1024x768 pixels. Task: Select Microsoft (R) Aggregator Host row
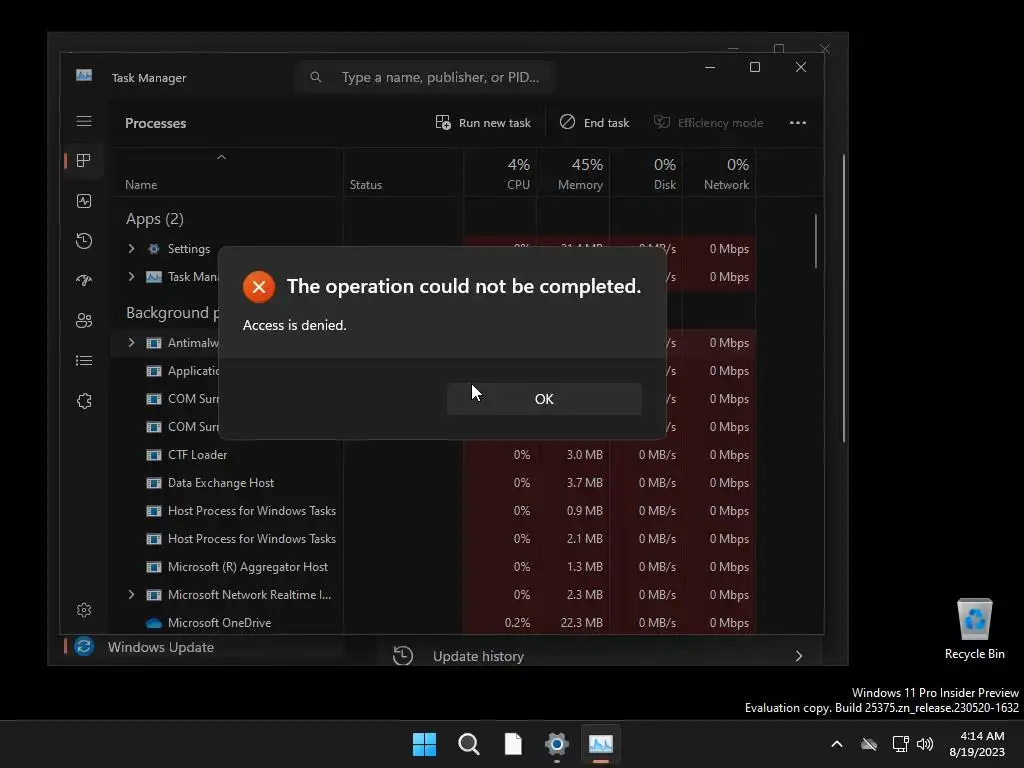point(435,567)
